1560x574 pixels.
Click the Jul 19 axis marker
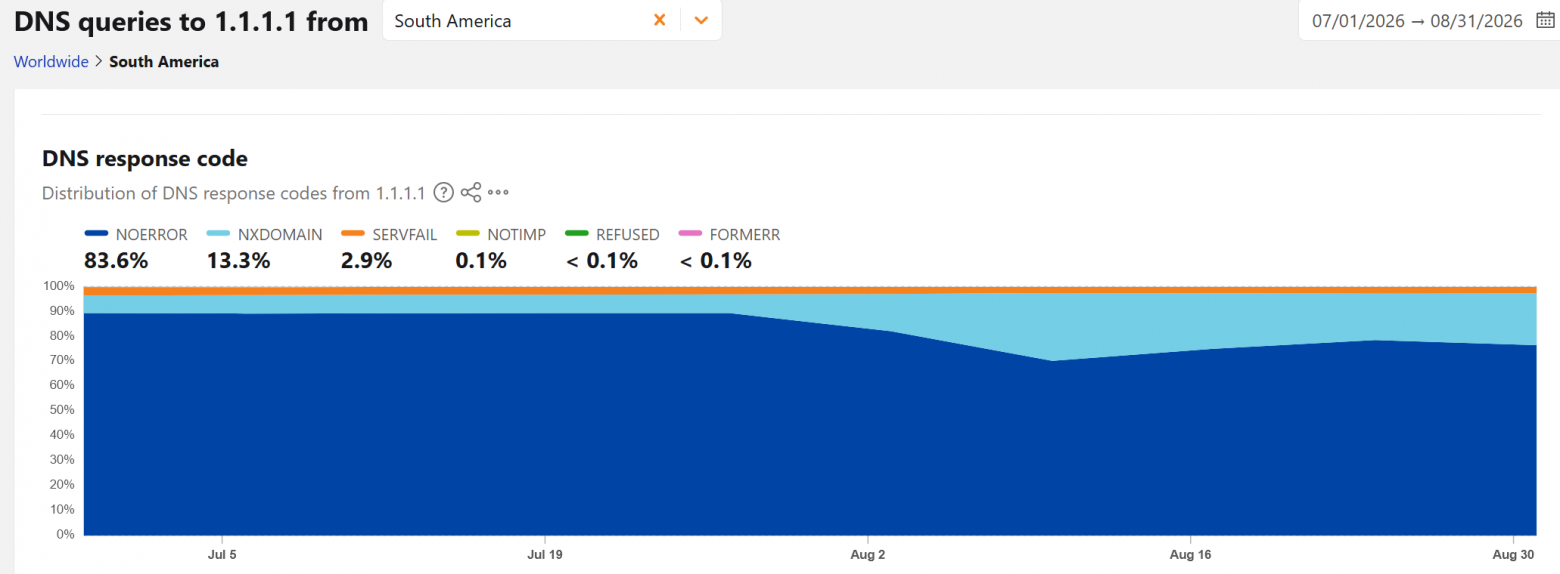(x=544, y=553)
